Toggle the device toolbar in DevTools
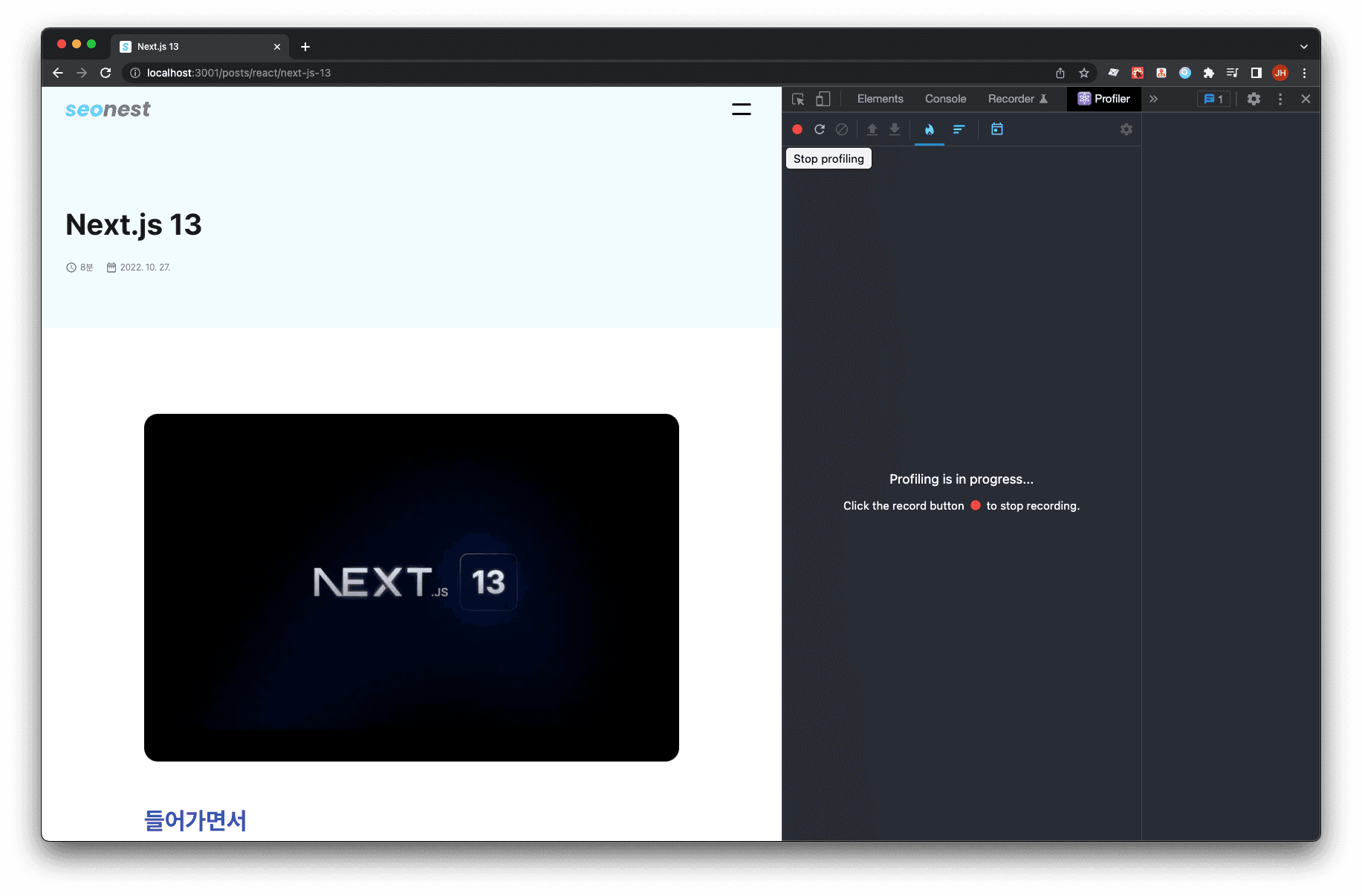 click(823, 99)
